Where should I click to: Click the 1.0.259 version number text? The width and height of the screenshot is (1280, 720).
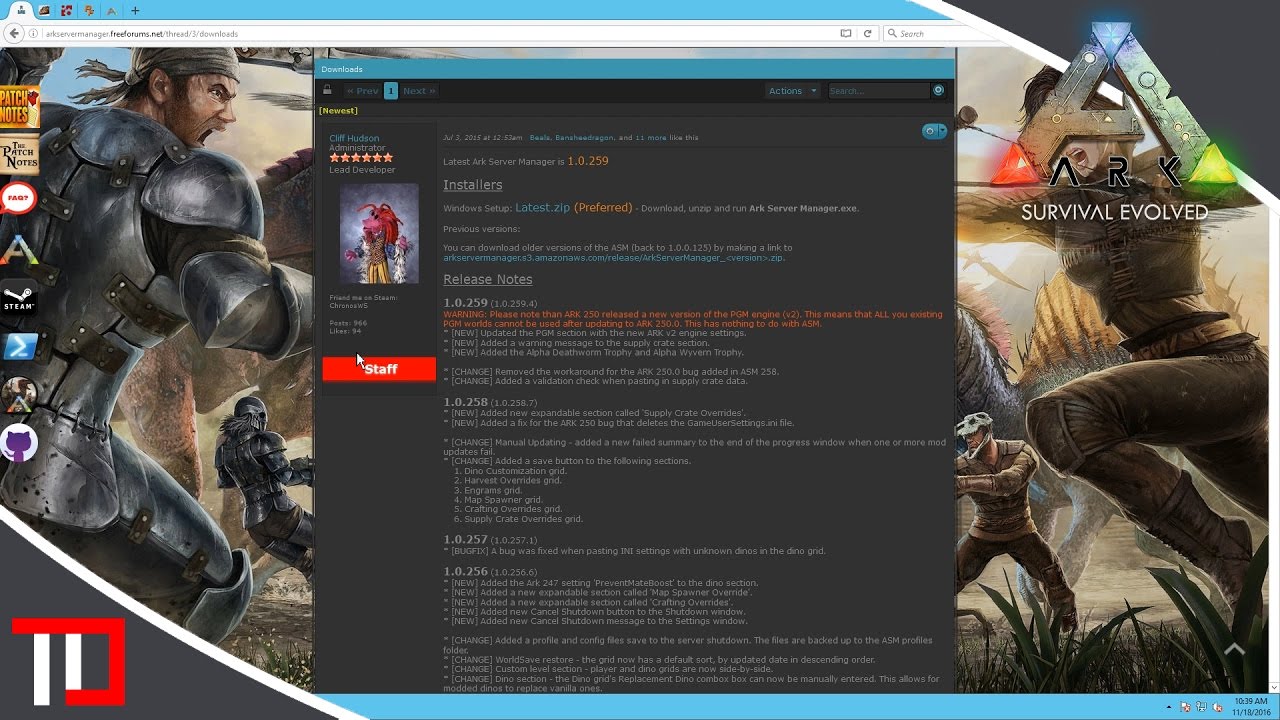(x=588, y=161)
